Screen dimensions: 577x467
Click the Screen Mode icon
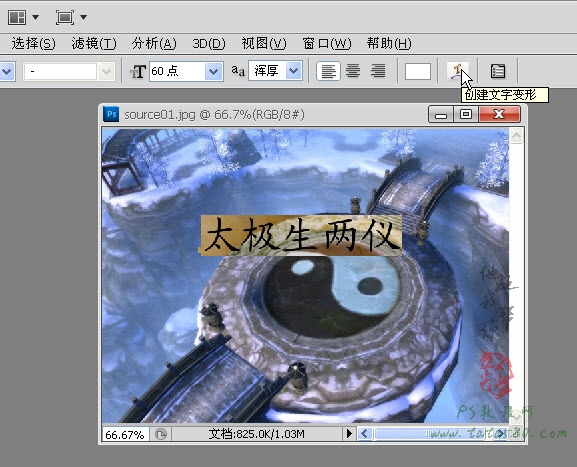point(65,17)
